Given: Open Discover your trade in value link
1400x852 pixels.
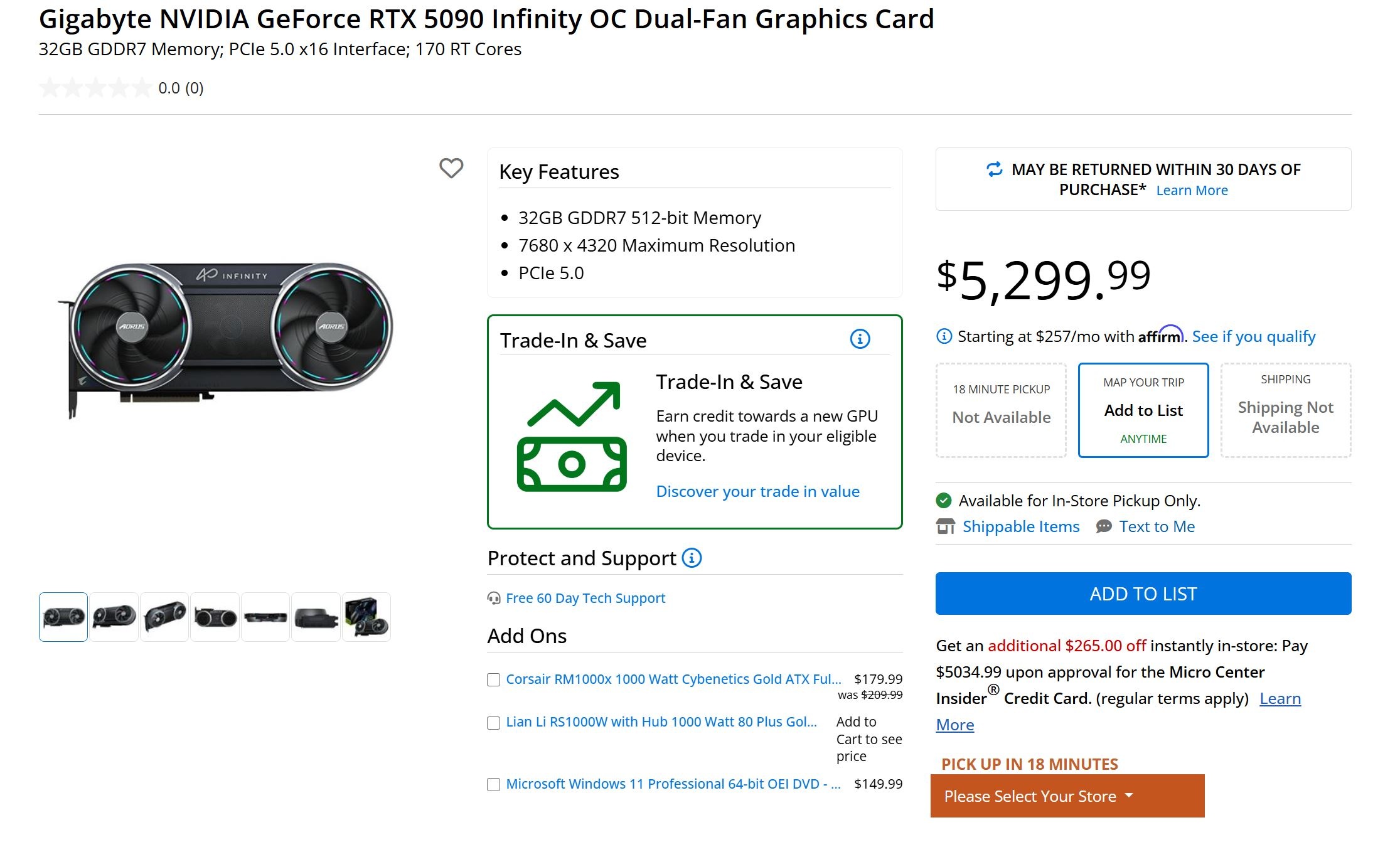Looking at the screenshot, I should point(757,491).
